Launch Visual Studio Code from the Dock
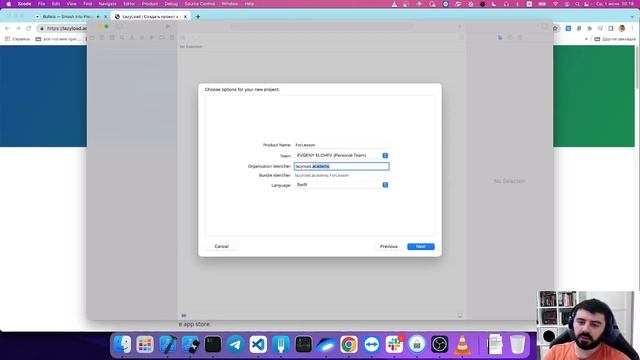Screen dimensions: 640x360 pos(258,344)
